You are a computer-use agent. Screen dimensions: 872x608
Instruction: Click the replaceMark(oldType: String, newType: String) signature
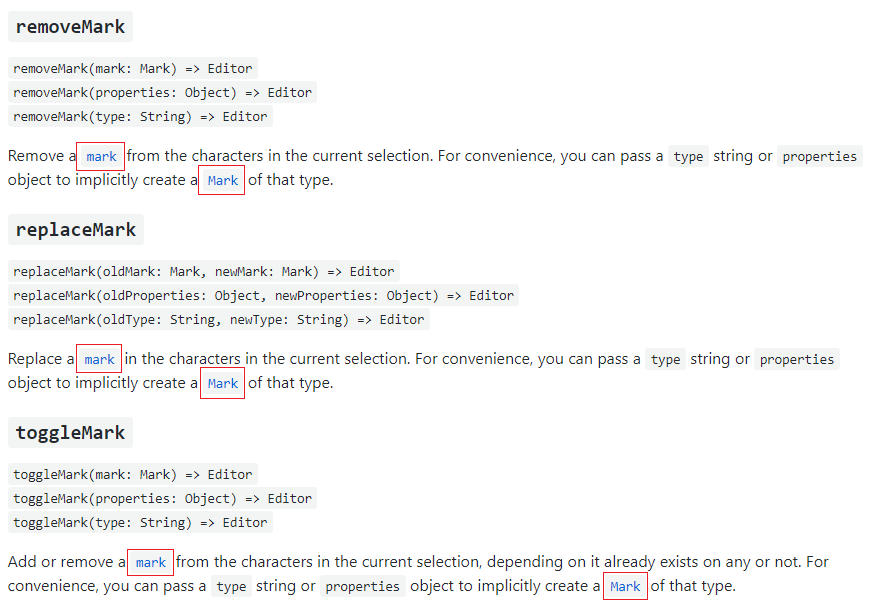click(218, 320)
